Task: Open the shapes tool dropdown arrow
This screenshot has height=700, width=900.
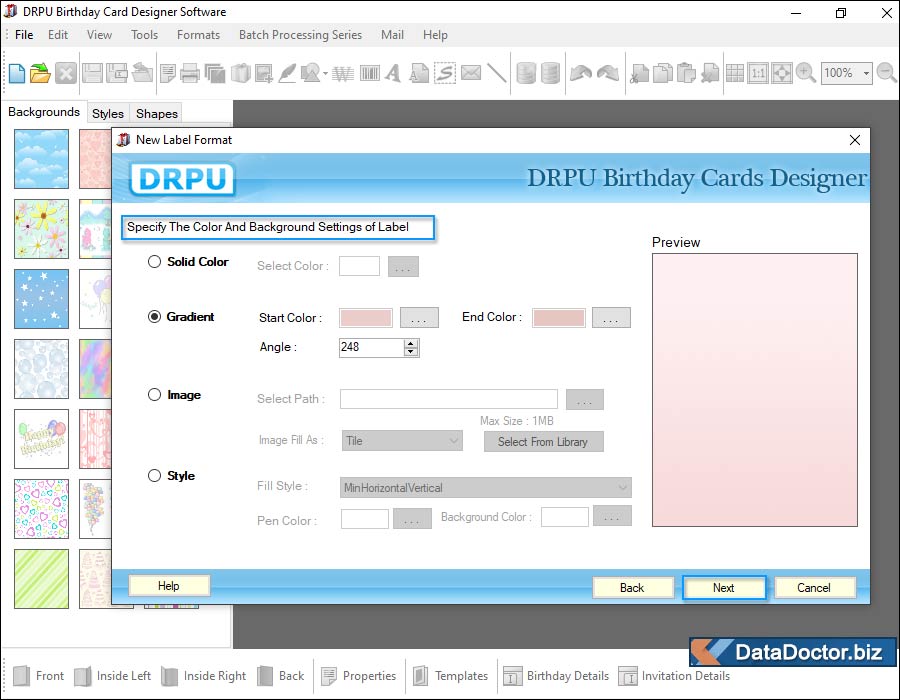Action: click(325, 73)
